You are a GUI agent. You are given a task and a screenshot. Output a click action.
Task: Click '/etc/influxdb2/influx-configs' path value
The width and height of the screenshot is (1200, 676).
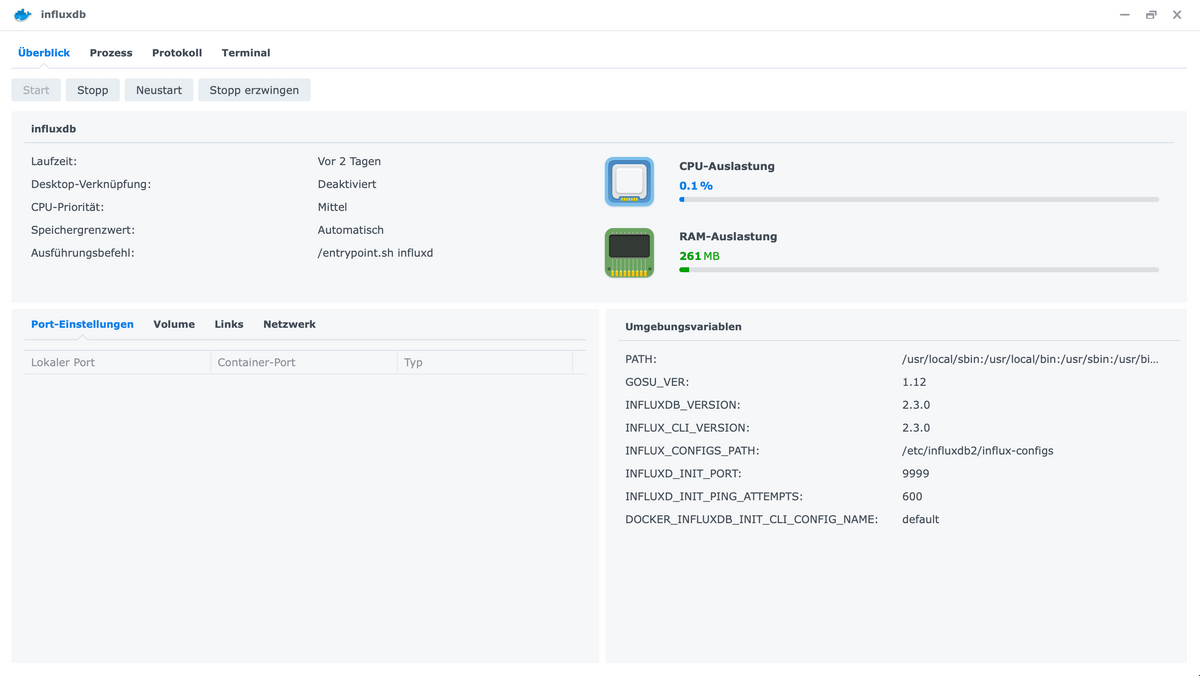coord(977,451)
